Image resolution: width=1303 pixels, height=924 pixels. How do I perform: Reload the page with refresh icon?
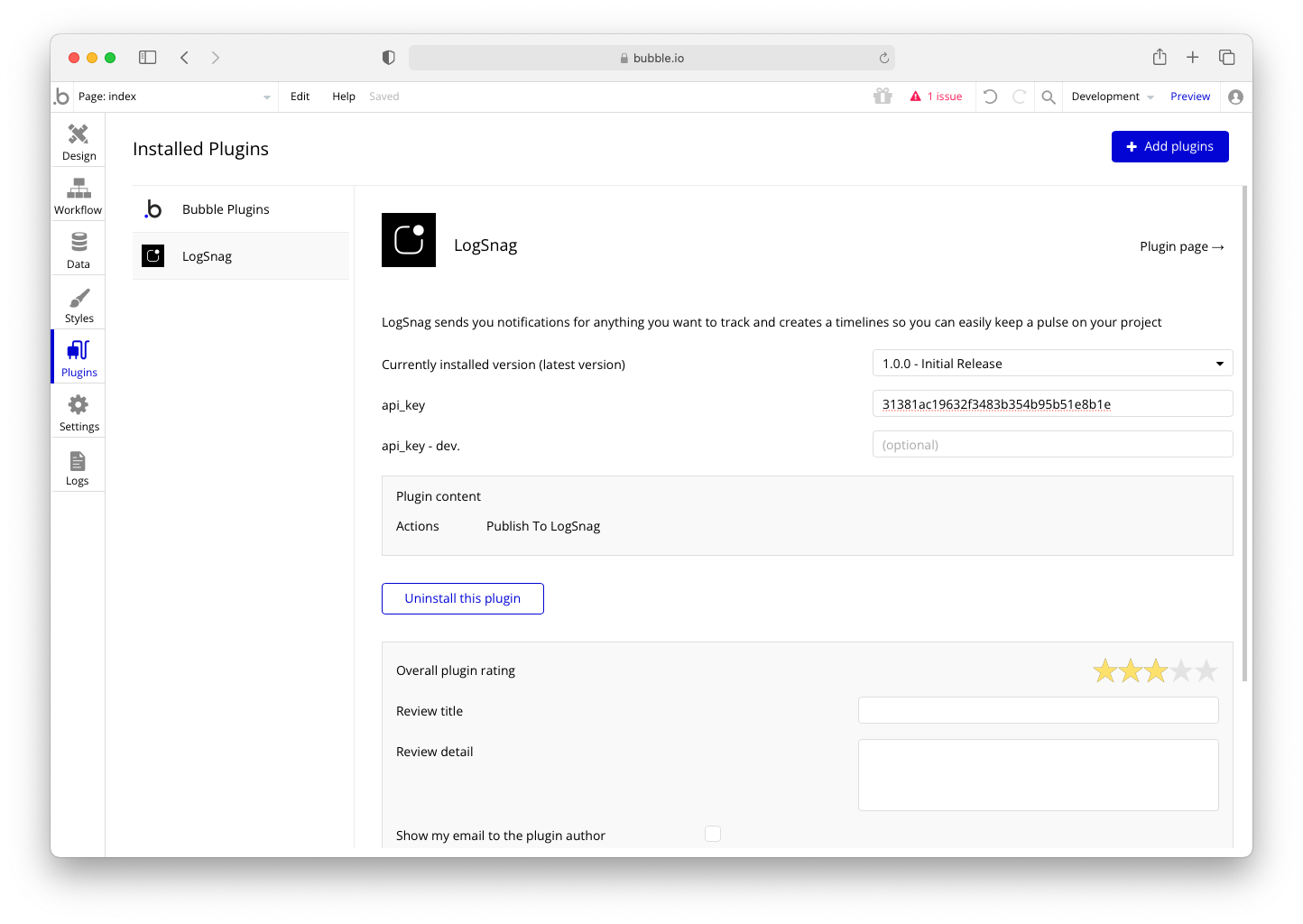[x=884, y=58]
